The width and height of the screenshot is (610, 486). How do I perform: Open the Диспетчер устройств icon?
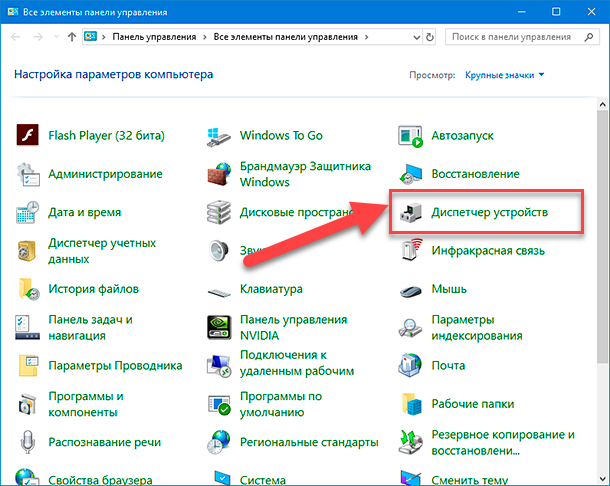tap(411, 212)
